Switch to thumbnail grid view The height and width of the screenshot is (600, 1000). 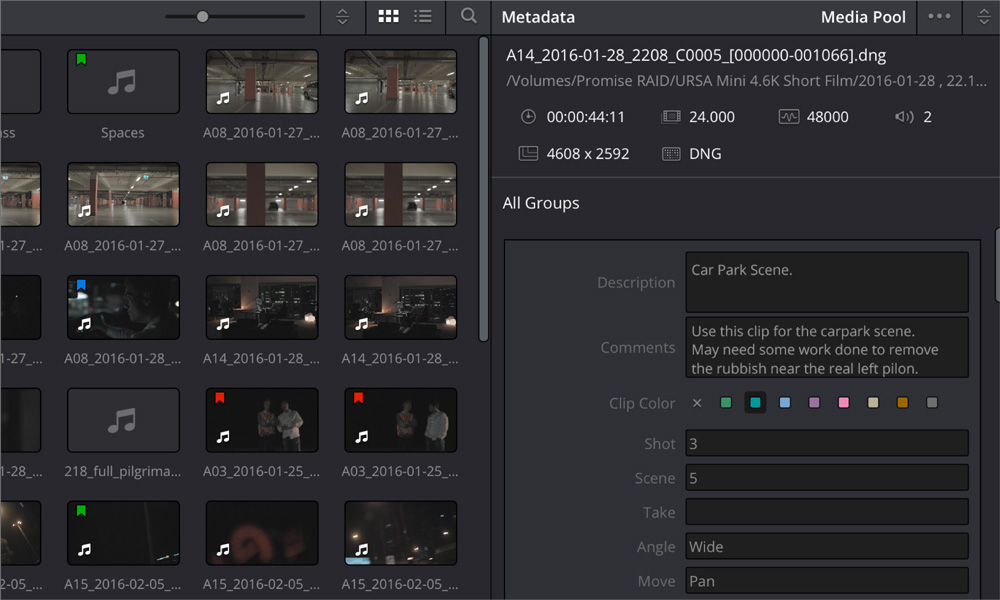pos(389,17)
